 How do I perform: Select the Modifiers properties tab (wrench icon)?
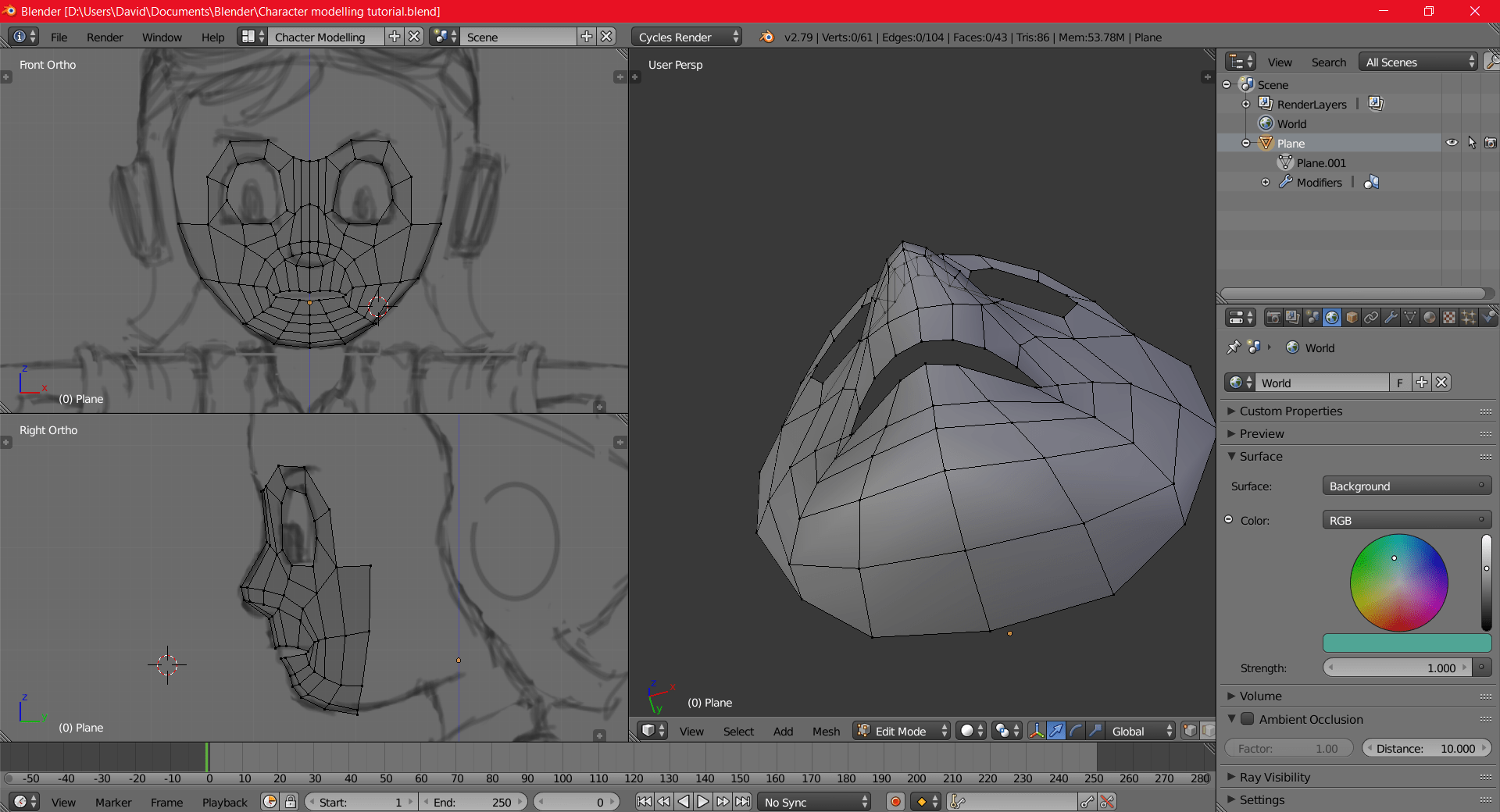(x=1391, y=318)
